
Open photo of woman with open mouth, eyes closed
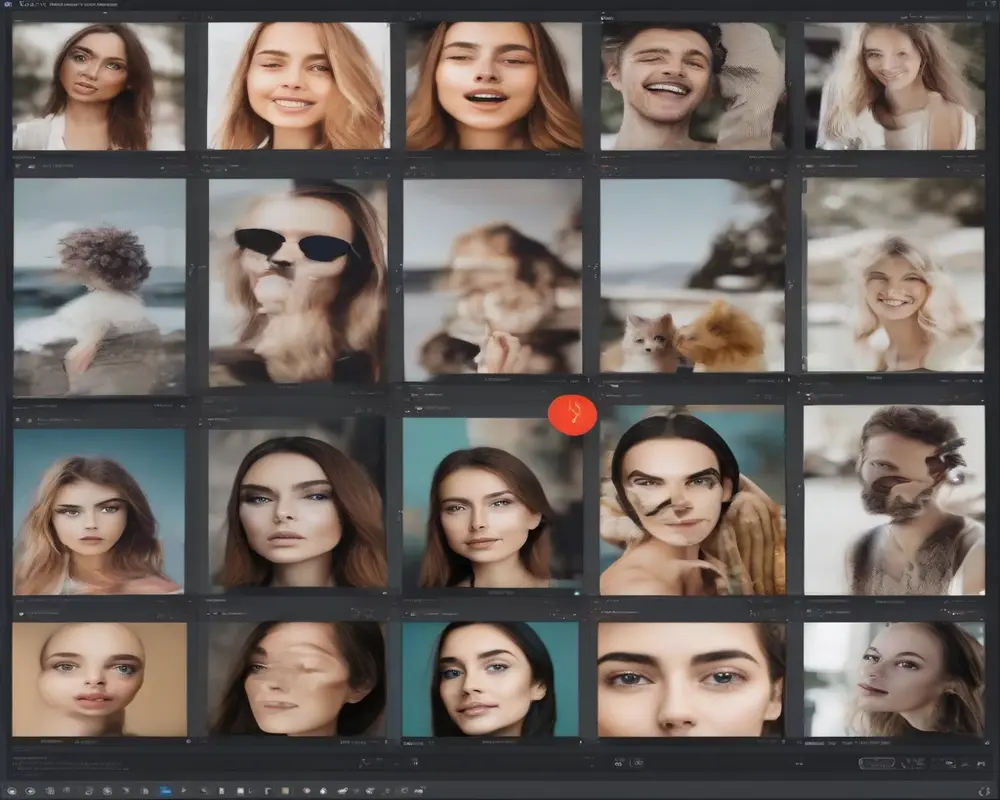point(494,86)
